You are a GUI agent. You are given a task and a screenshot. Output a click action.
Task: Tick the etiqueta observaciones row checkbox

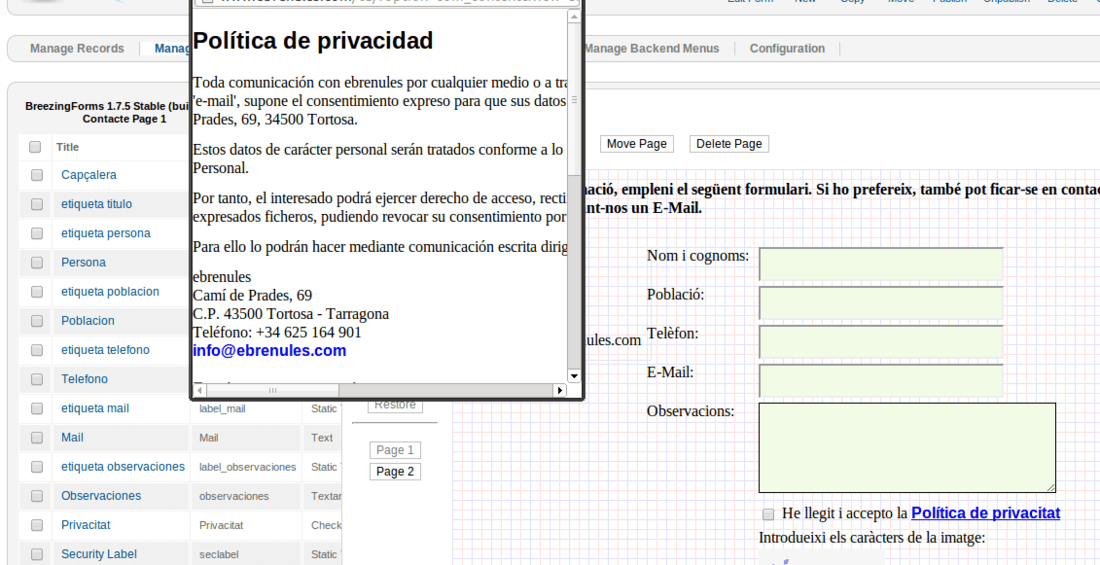pyautogui.click(x=36, y=466)
